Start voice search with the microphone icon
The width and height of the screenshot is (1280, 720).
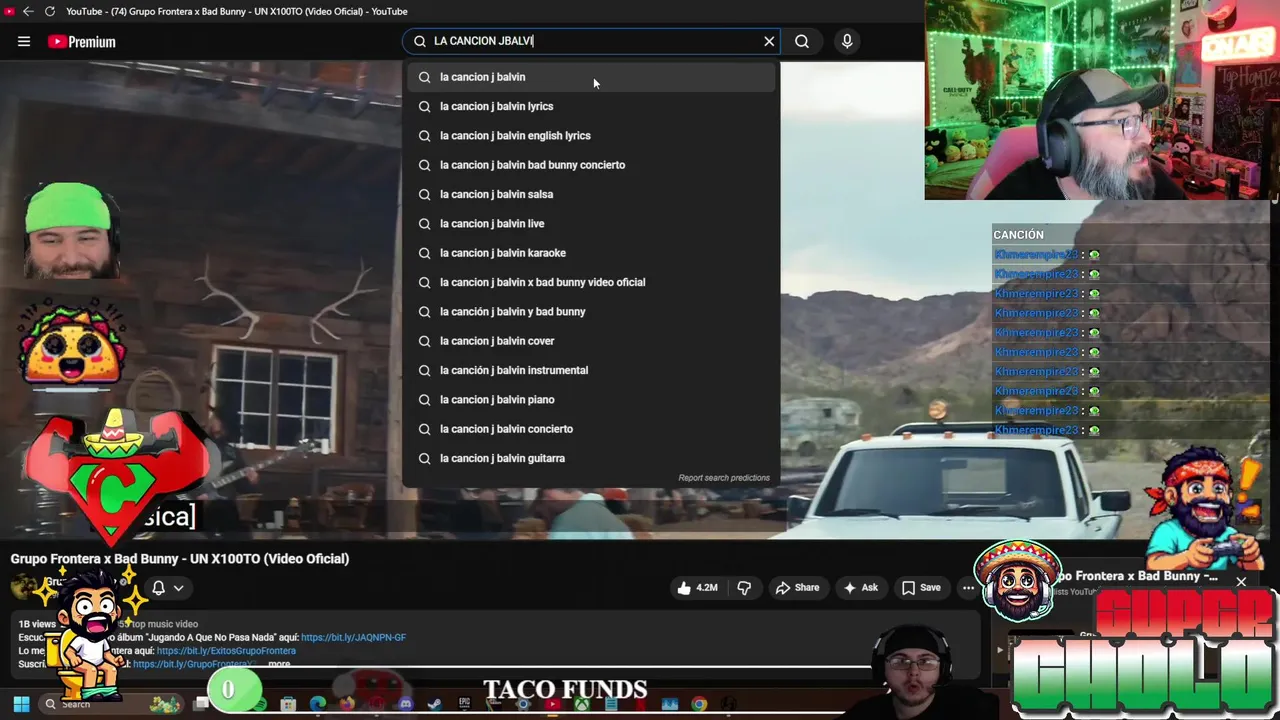pyautogui.click(x=847, y=41)
